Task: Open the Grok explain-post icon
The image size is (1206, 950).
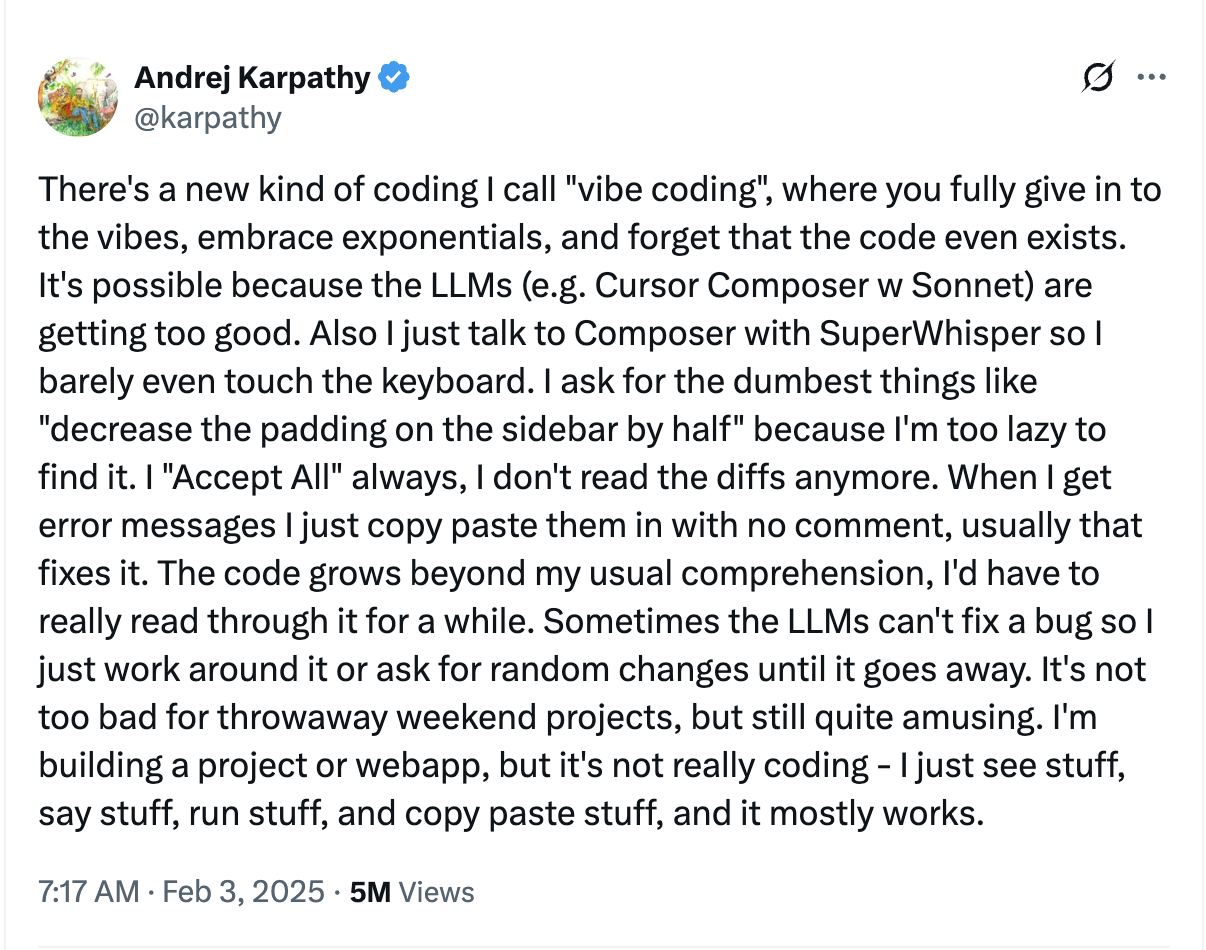Action: point(1098,77)
